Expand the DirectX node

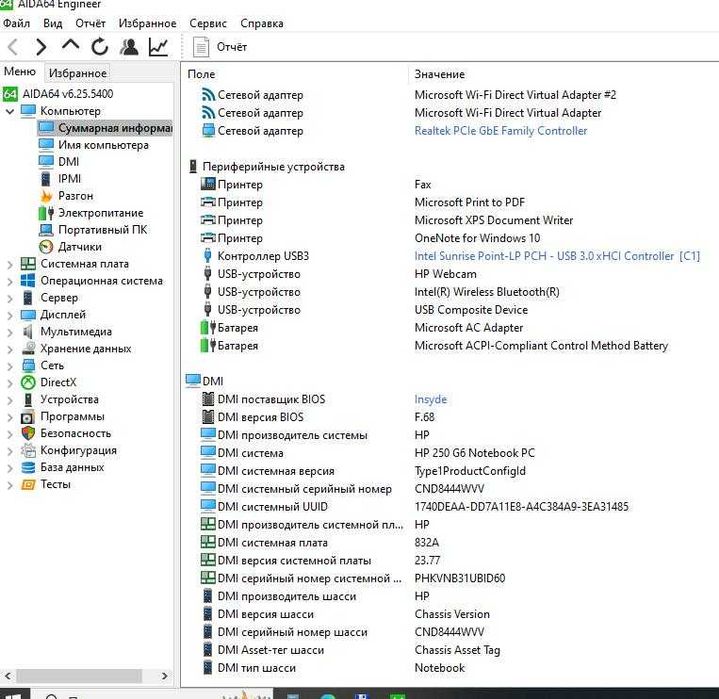pos(10,383)
